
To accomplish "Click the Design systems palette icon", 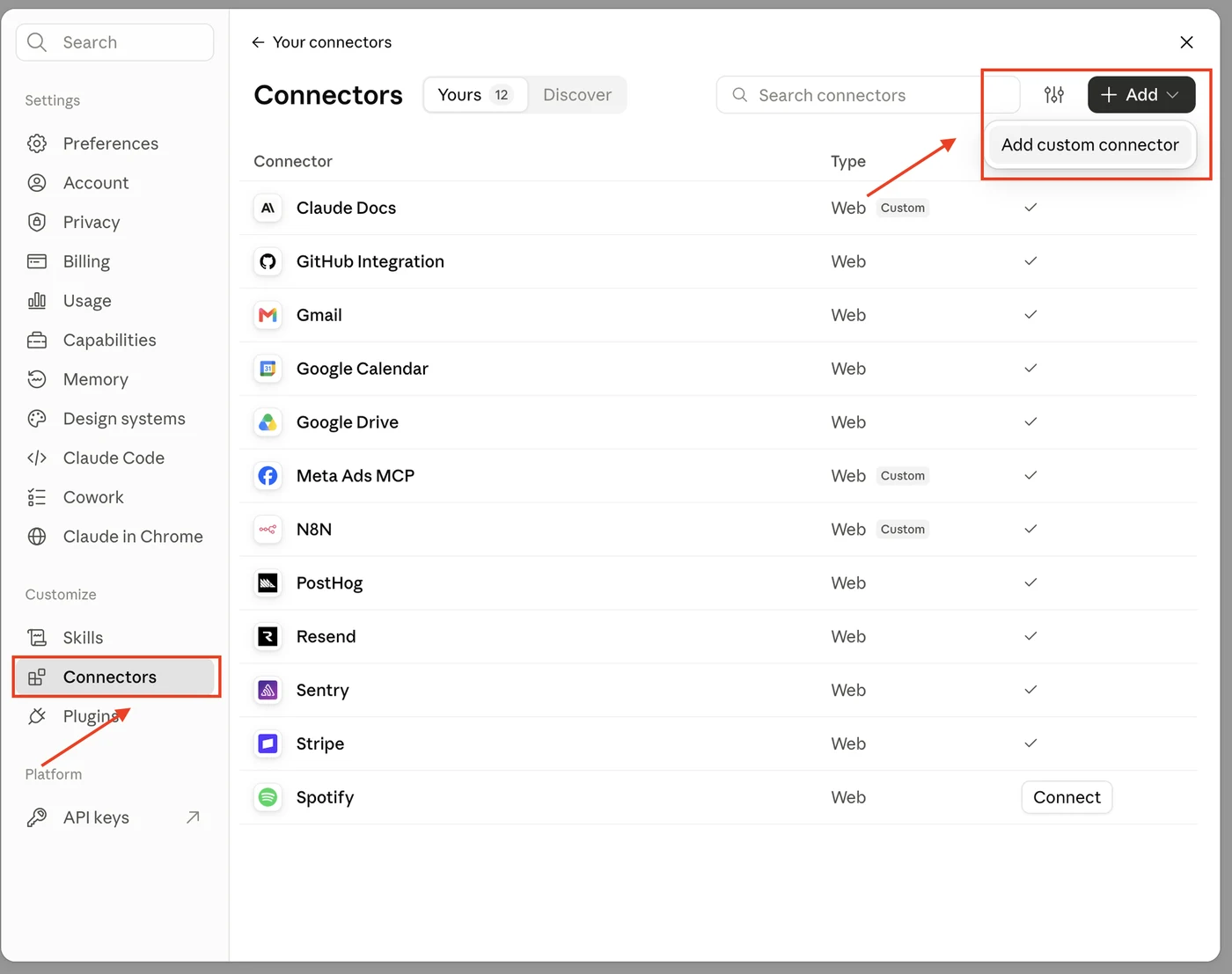I will pyautogui.click(x=37, y=419).
